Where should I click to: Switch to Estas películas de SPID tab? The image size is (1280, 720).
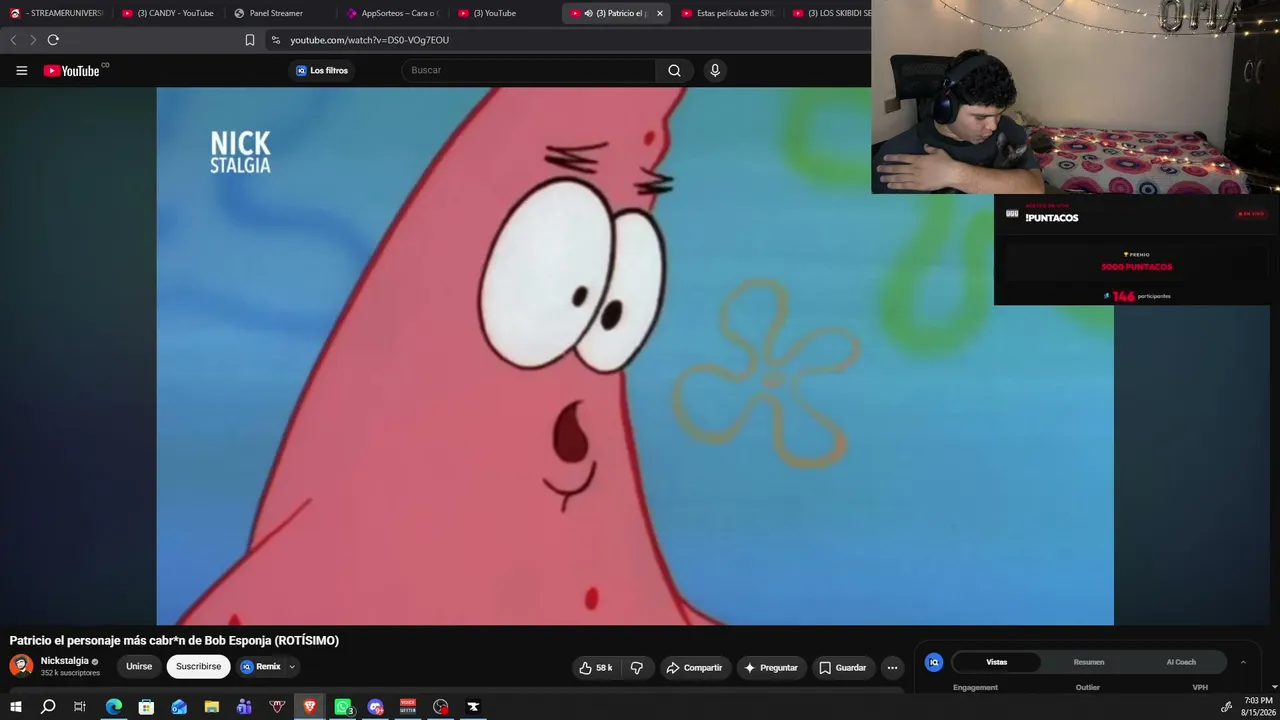click(728, 13)
